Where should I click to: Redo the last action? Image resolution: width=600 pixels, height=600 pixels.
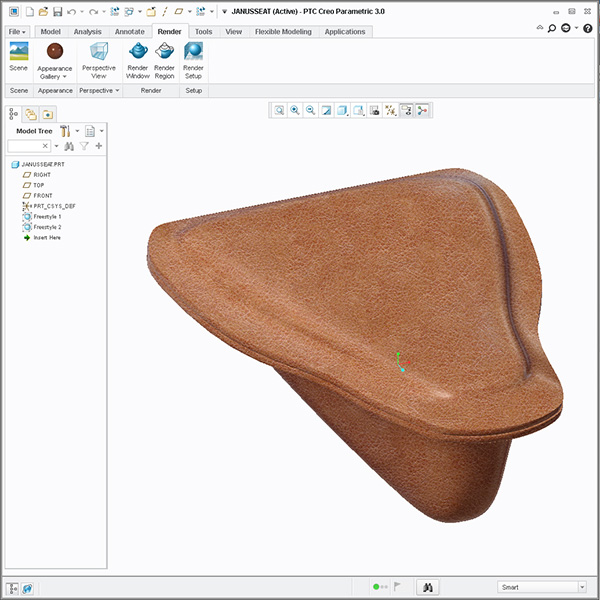[93, 12]
